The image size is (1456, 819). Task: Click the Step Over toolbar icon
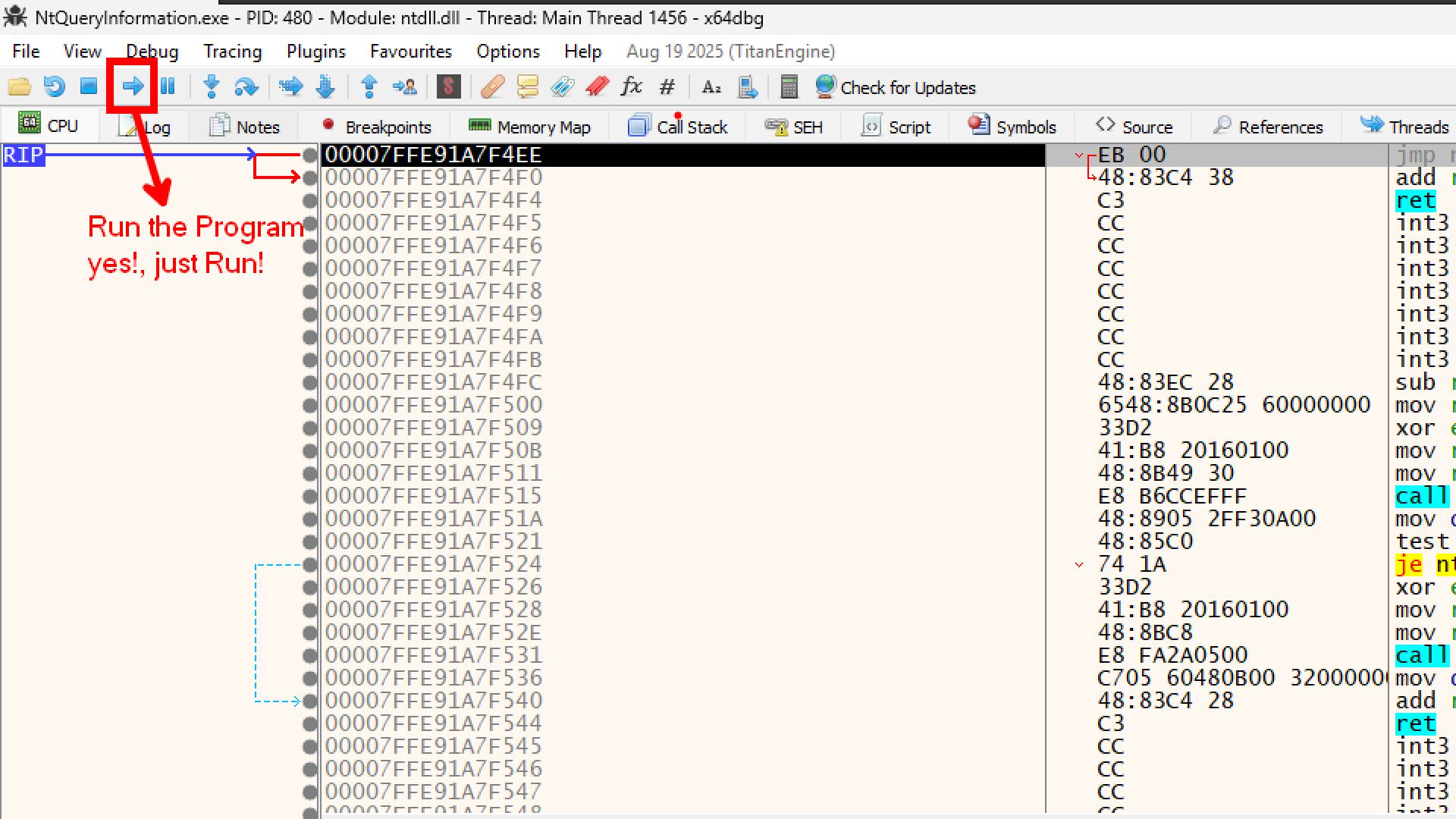[x=246, y=86]
